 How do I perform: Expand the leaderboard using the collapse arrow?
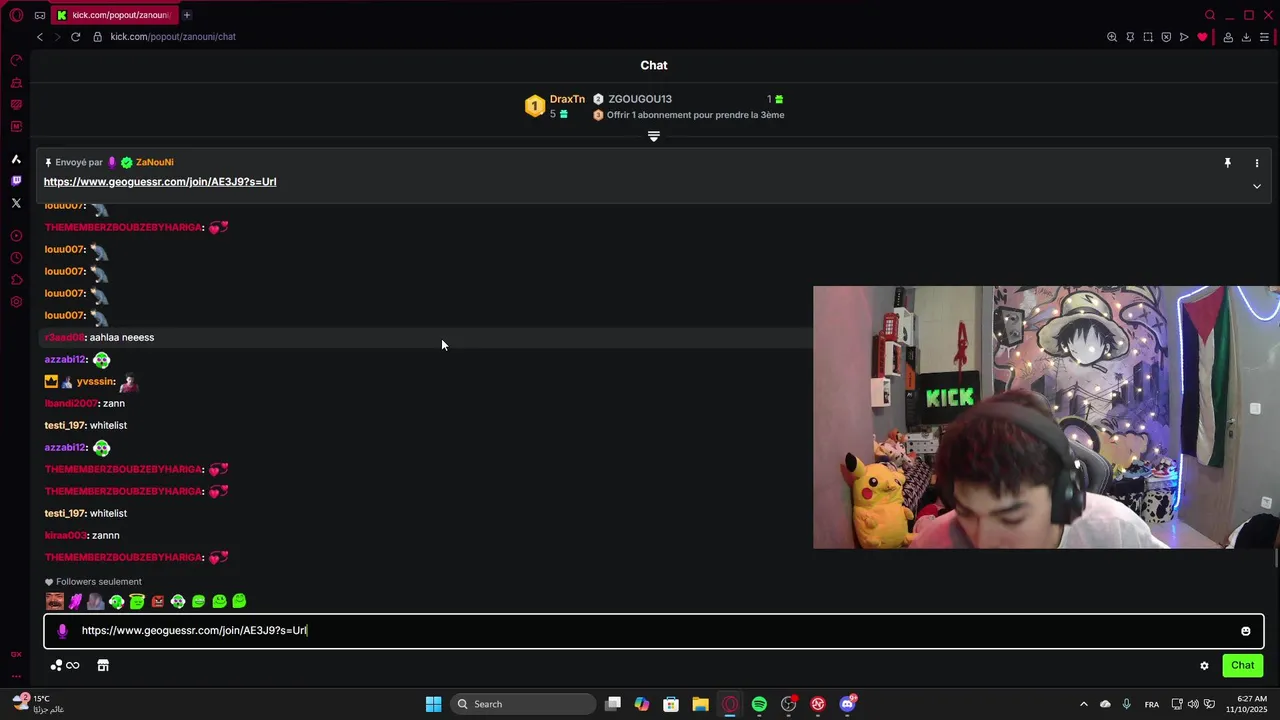click(654, 136)
